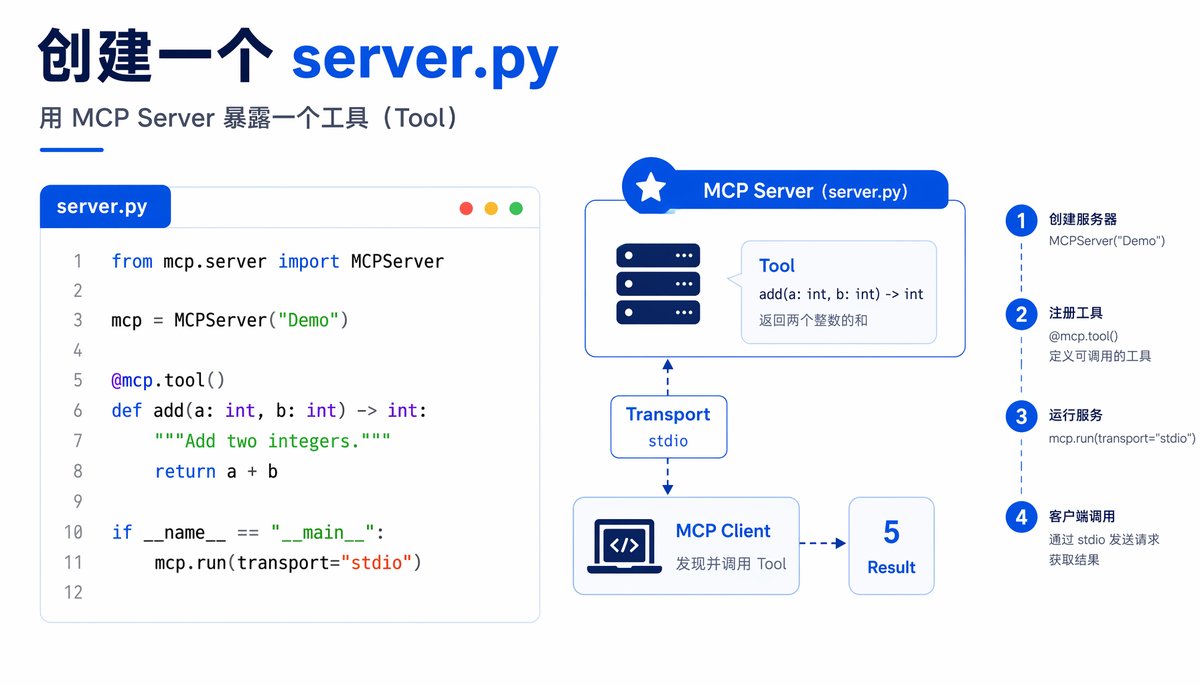The width and height of the screenshot is (1200, 685).
Task: Click the slide title 'server.py' in blue
Action: [425, 60]
